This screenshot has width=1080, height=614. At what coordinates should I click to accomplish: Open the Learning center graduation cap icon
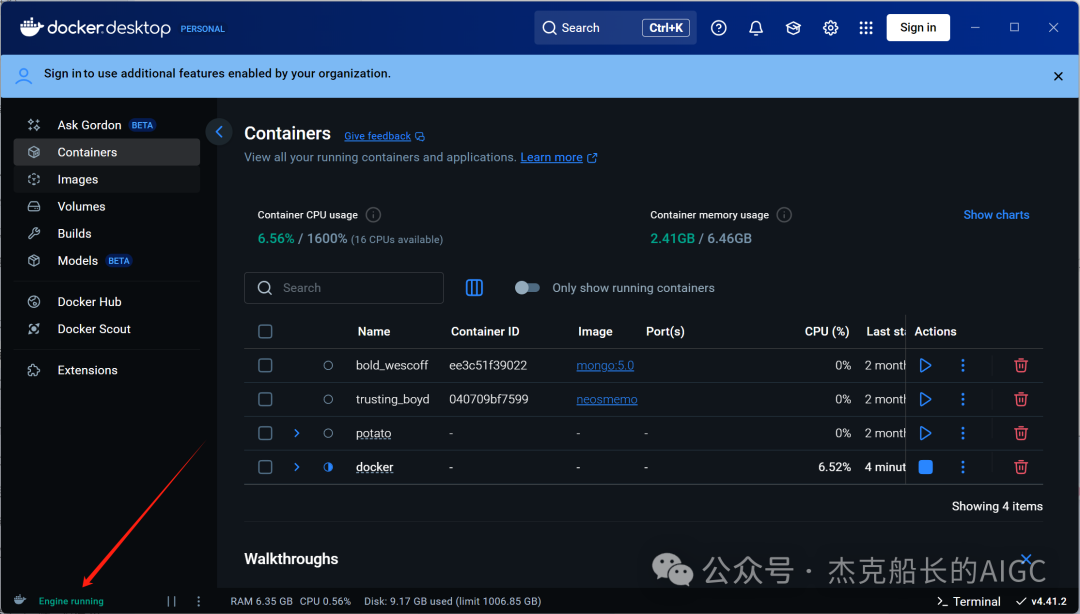pos(793,28)
